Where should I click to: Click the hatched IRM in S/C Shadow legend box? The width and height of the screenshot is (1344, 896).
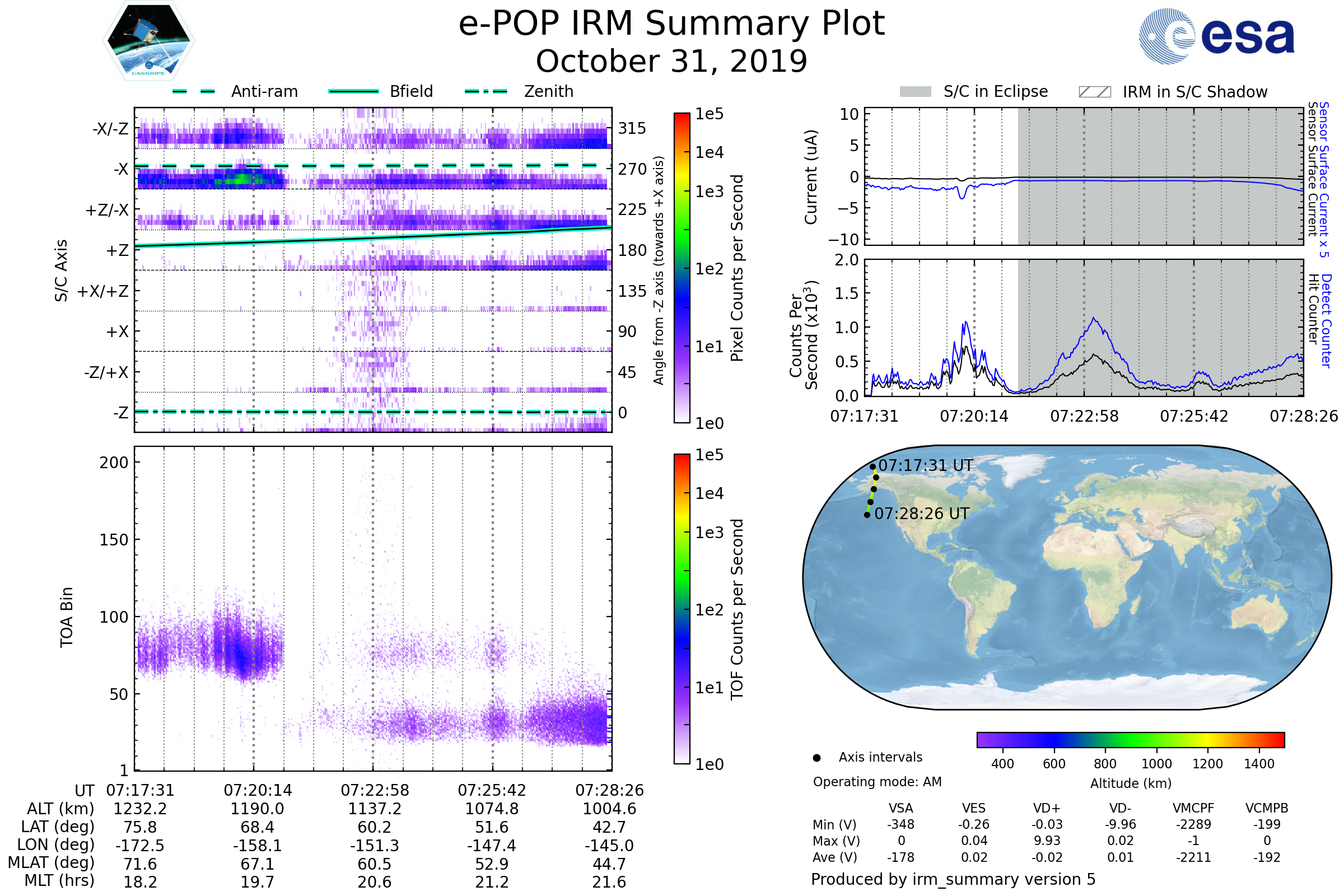click(x=1094, y=92)
